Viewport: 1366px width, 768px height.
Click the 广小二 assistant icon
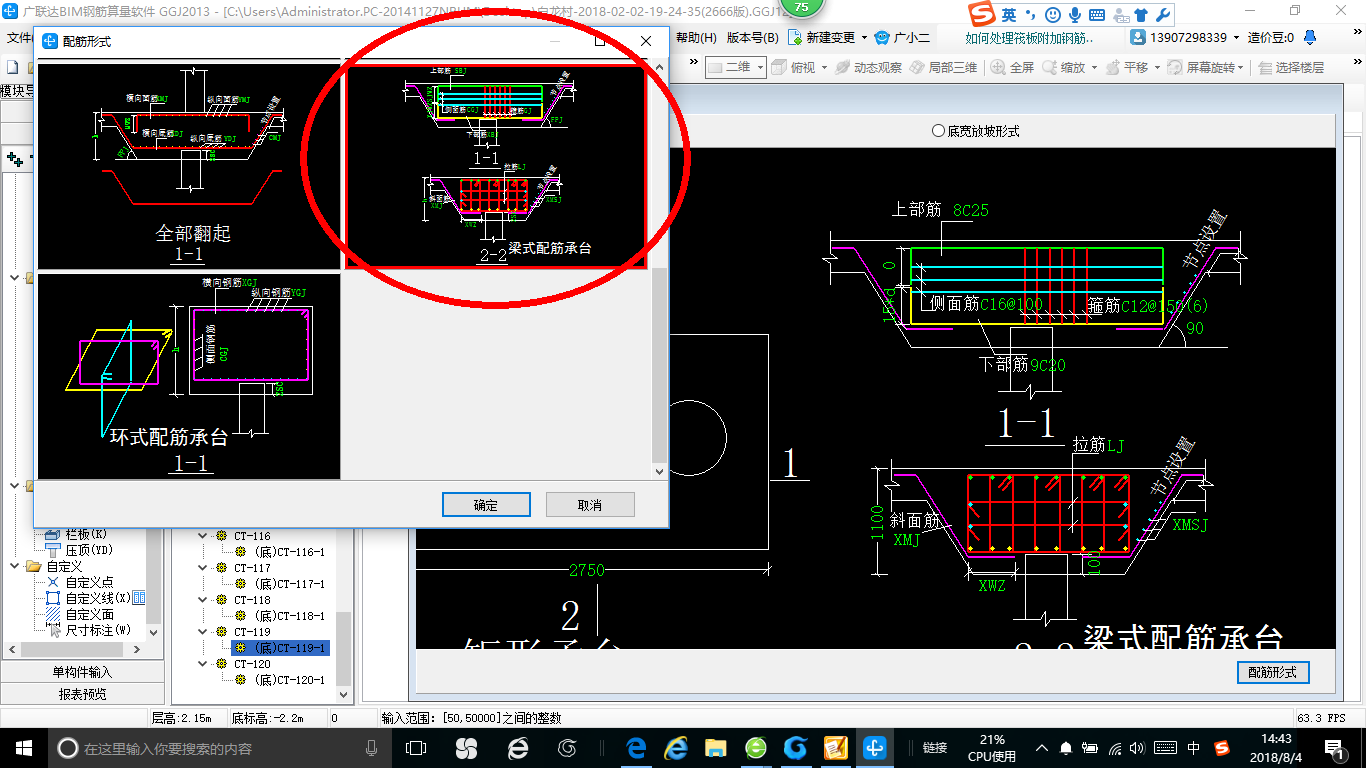882,38
